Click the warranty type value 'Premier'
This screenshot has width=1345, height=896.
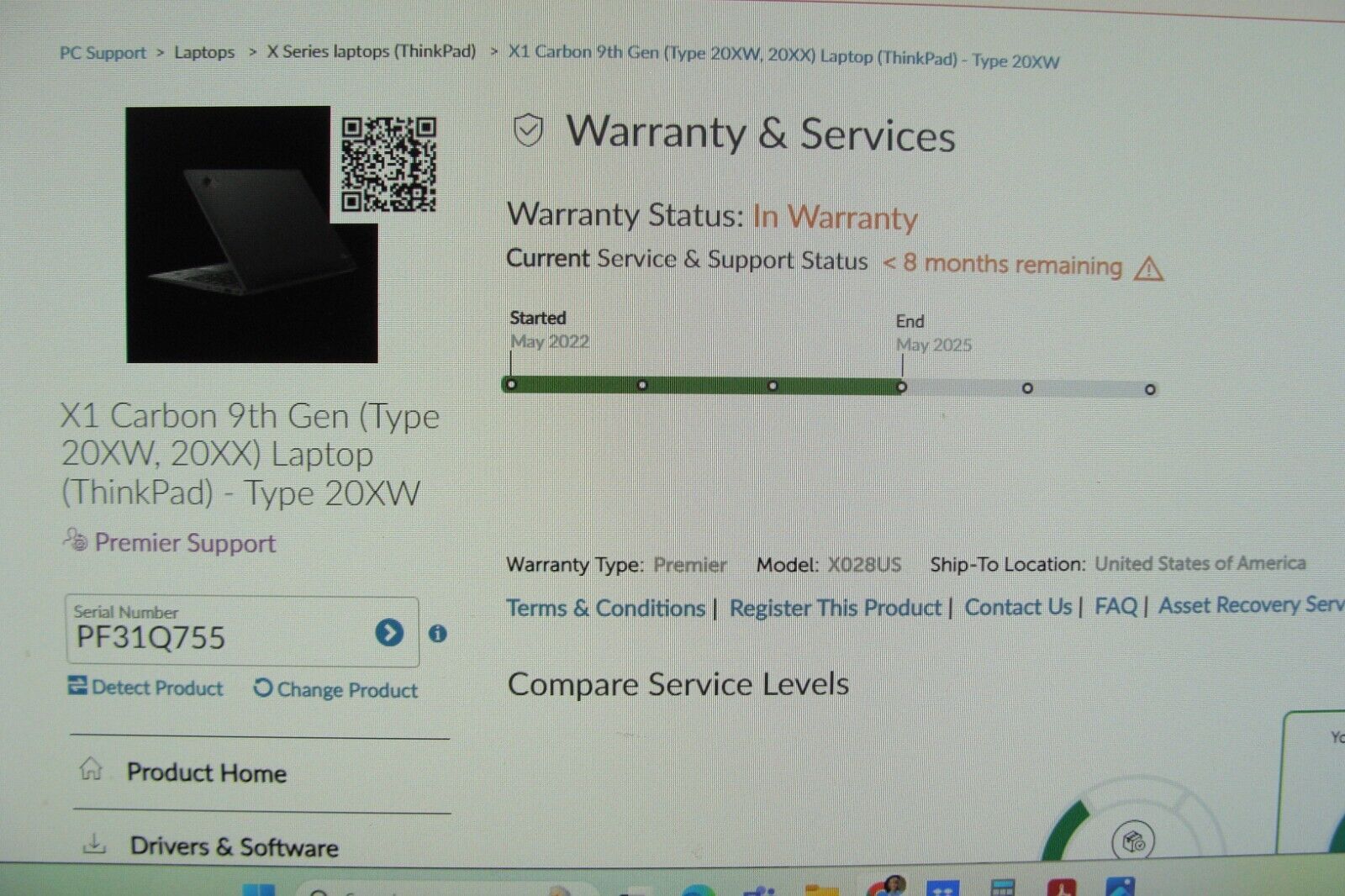[x=690, y=565]
